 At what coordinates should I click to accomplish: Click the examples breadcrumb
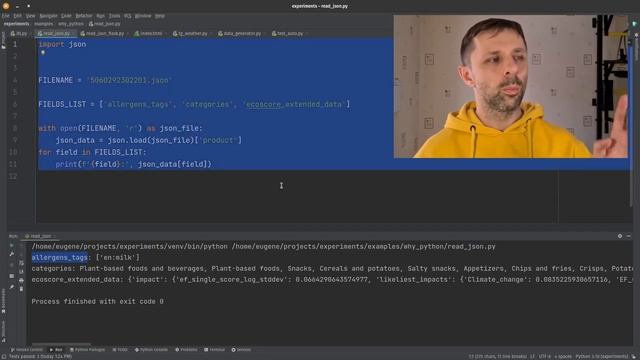click(x=43, y=24)
